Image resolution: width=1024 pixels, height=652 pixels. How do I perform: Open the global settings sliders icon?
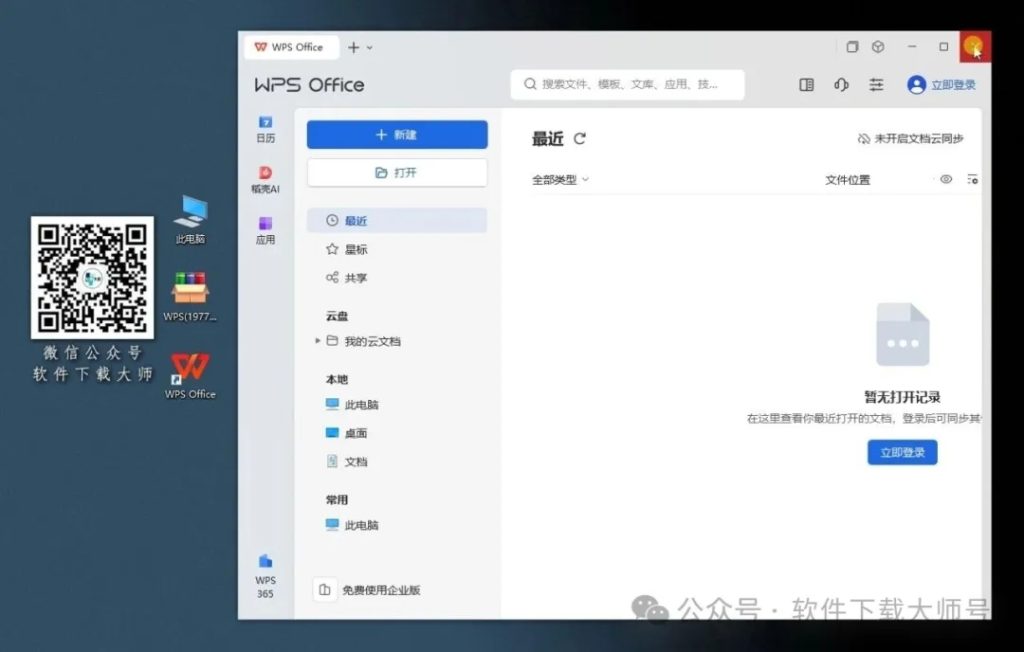(x=877, y=85)
